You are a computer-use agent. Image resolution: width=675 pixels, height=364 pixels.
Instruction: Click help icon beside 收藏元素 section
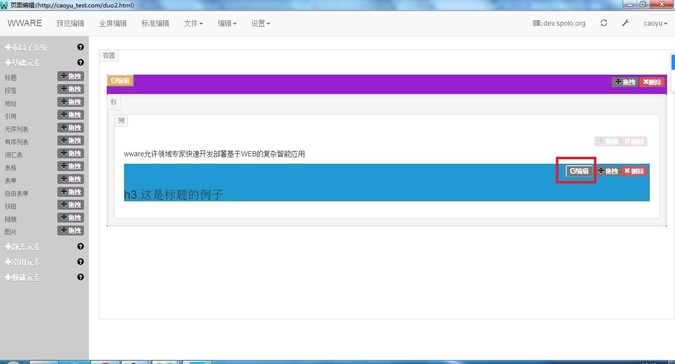tap(81, 277)
